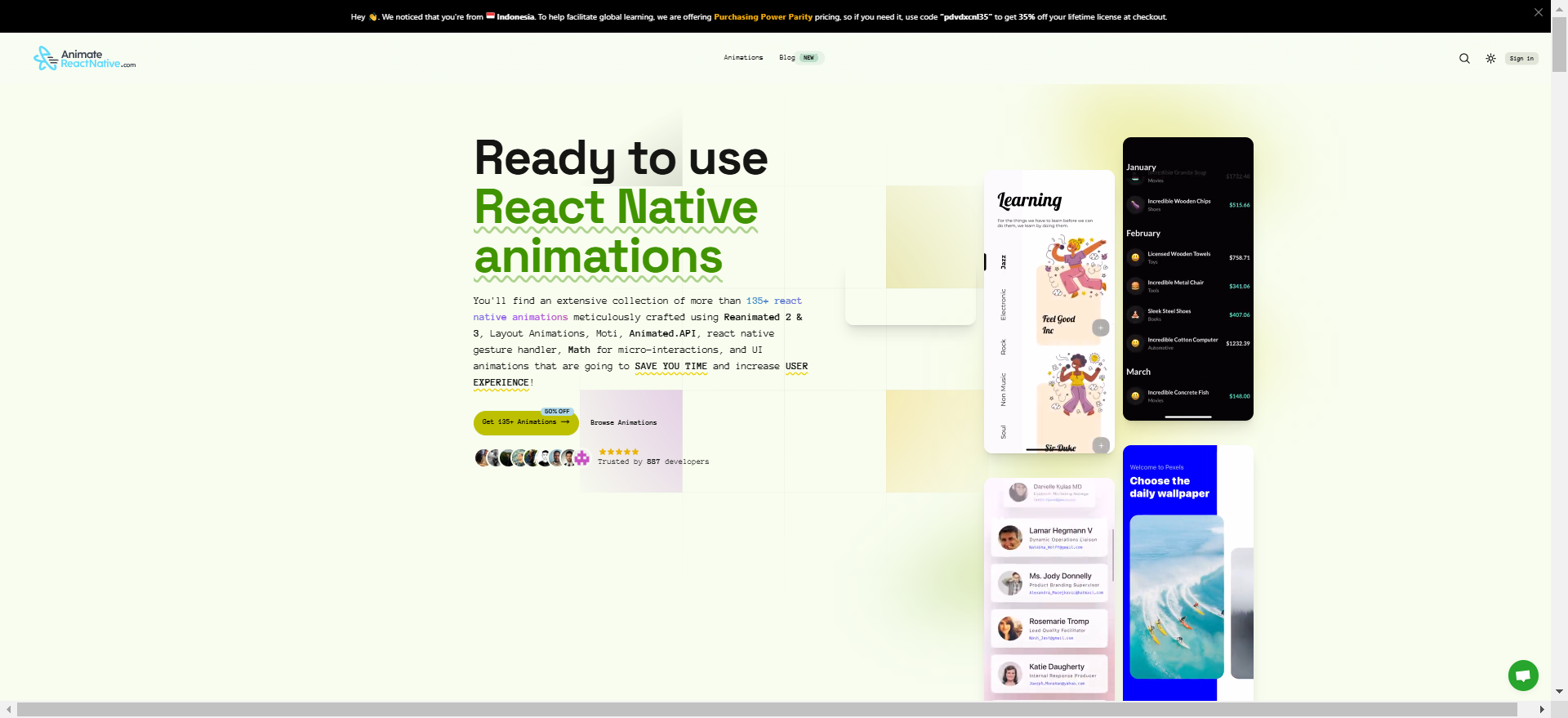Follow the Purchasing Power Parity link

point(763,17)
